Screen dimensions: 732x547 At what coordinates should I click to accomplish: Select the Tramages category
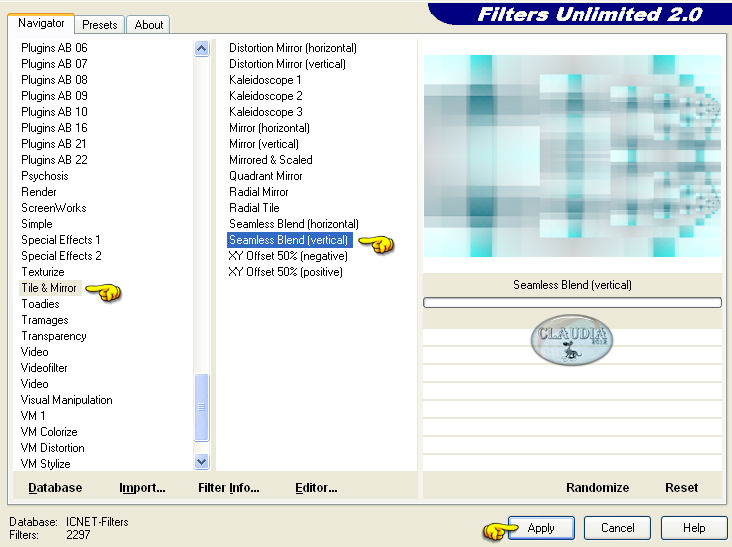[45, 320]
